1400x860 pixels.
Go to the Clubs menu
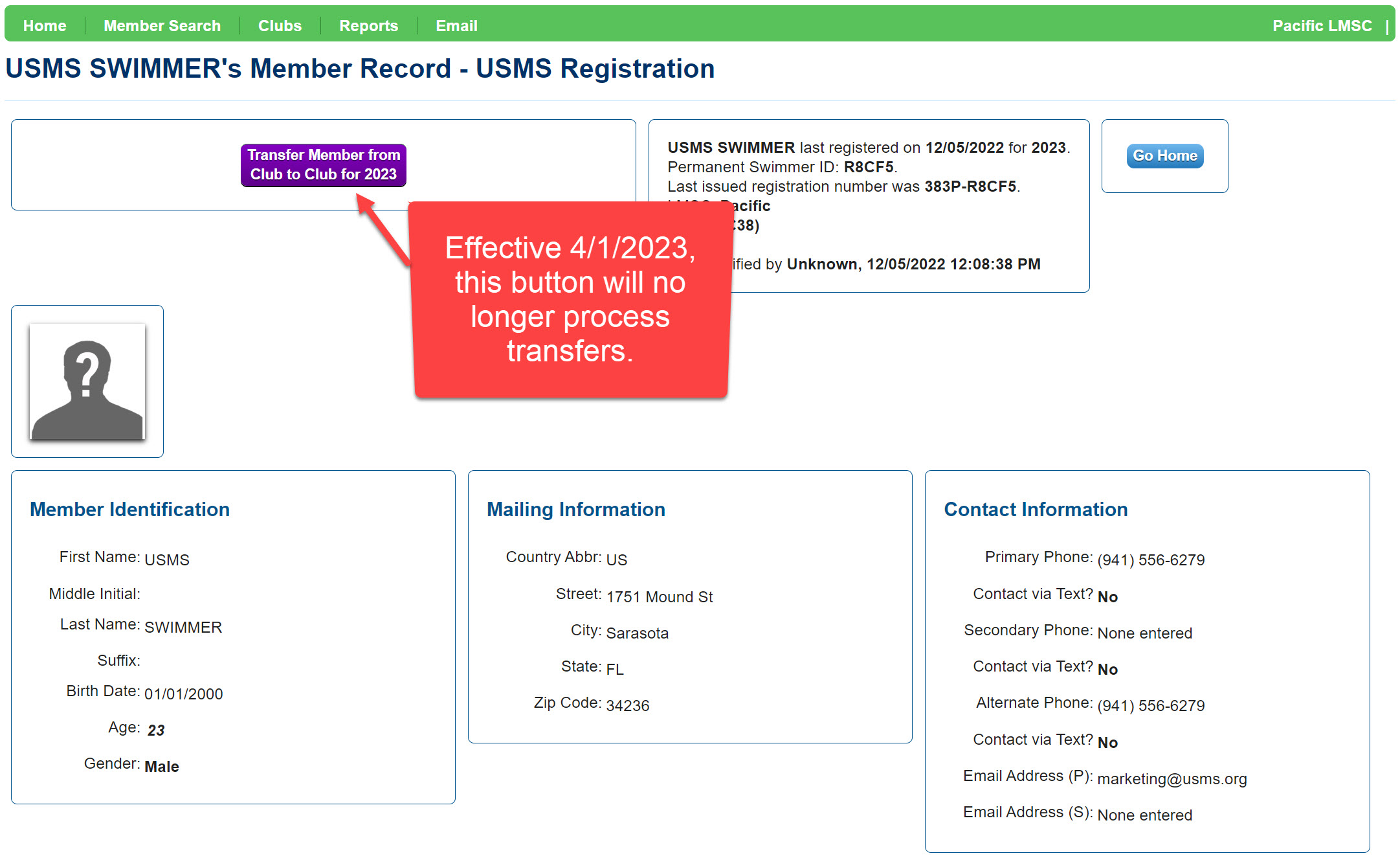pos(280,26)
